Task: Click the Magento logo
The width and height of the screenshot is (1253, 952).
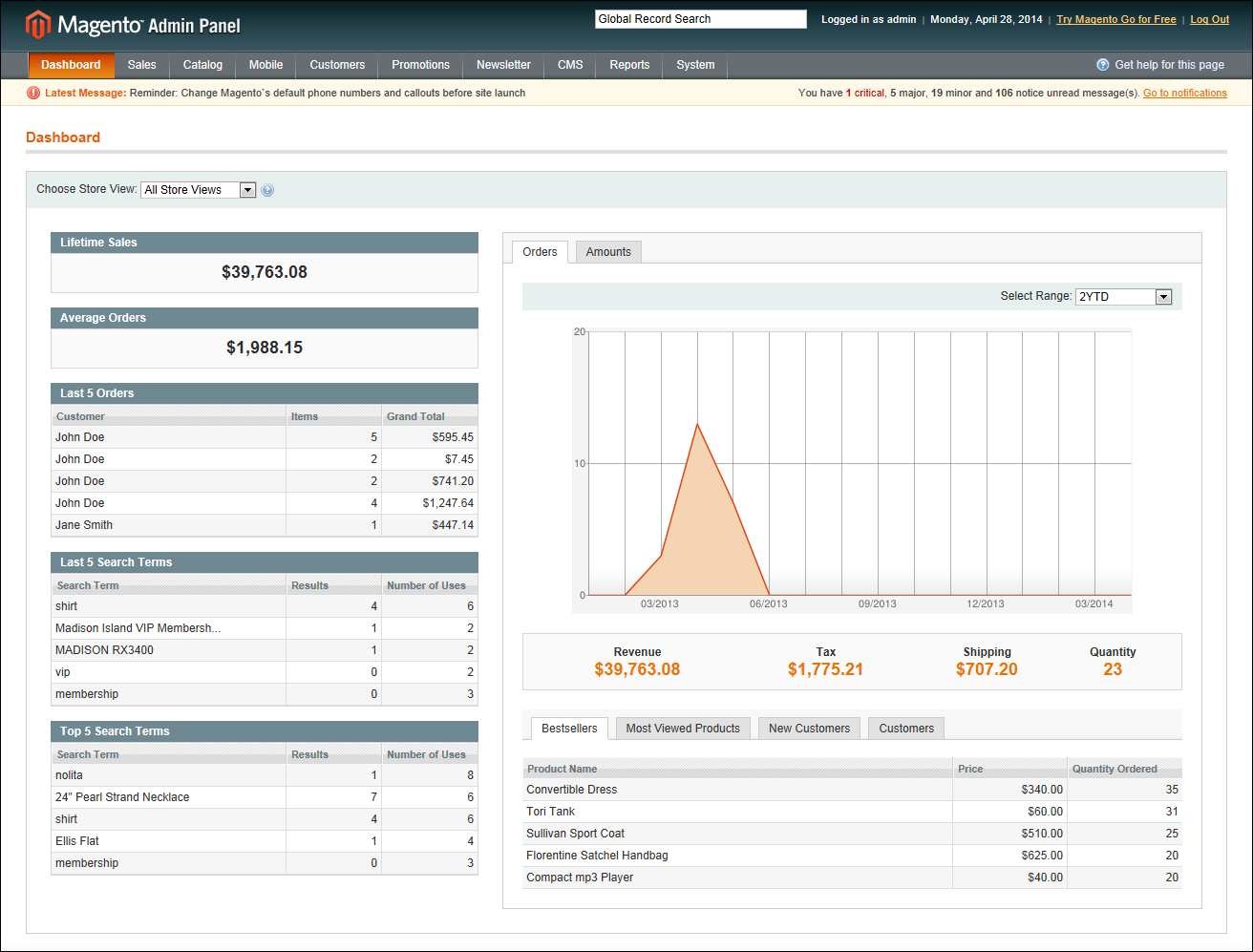Action: point(37,19)
